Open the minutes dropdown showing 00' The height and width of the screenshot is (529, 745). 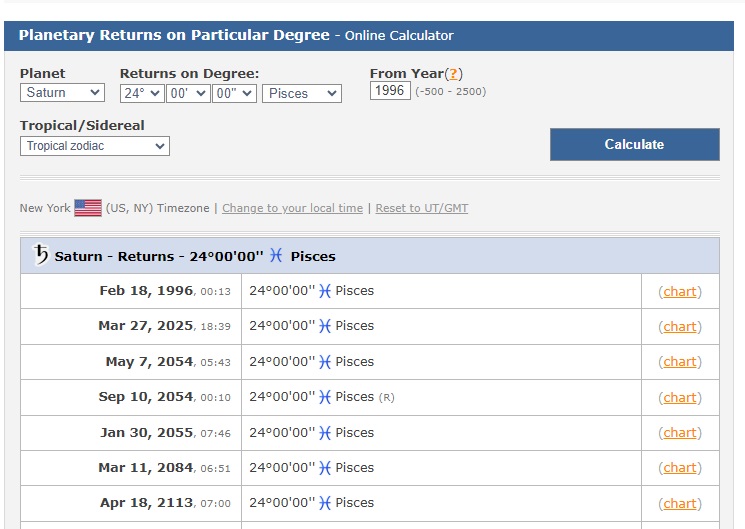187,93
